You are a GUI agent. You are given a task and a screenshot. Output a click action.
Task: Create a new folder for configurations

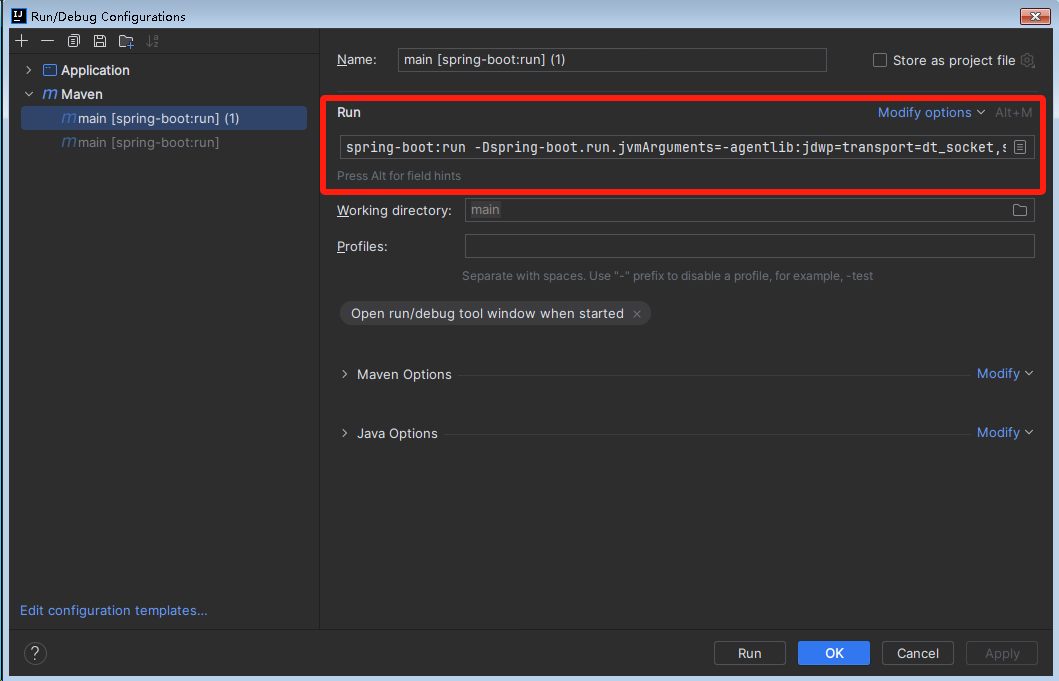[126, 41]
